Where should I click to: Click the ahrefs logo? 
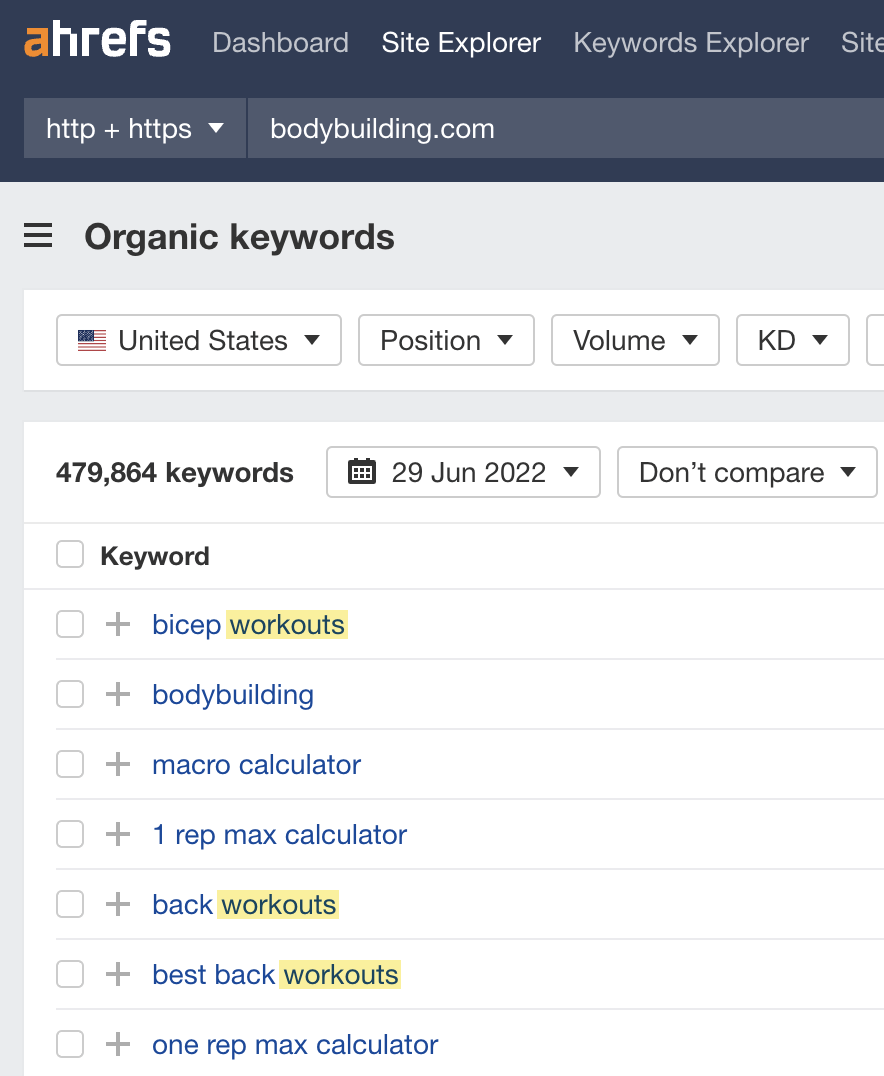coord(96,40)
